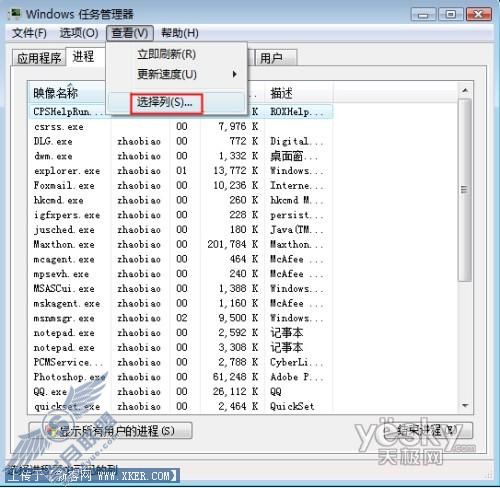Image resolution: width=500 pixels, height=488 pixels.
Task: Click the 26,112 K memory value
Action: 236,391
